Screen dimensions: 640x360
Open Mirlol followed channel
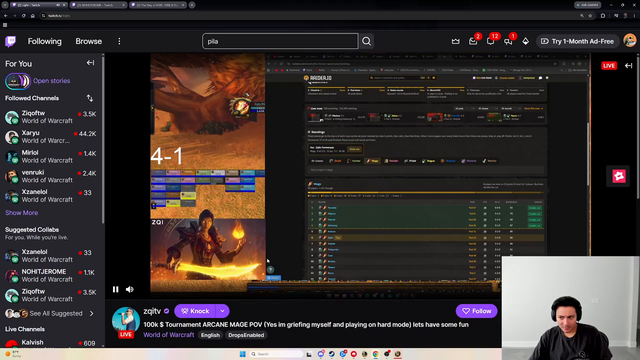point(51,156)
